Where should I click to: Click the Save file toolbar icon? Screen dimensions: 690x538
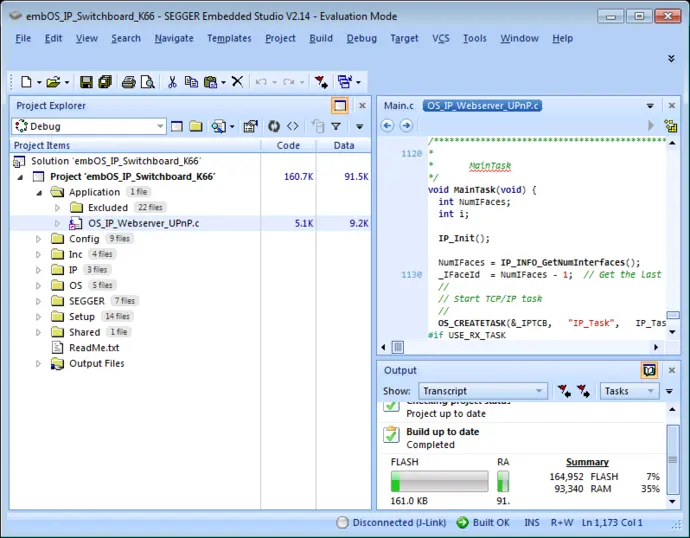(86, 82)
